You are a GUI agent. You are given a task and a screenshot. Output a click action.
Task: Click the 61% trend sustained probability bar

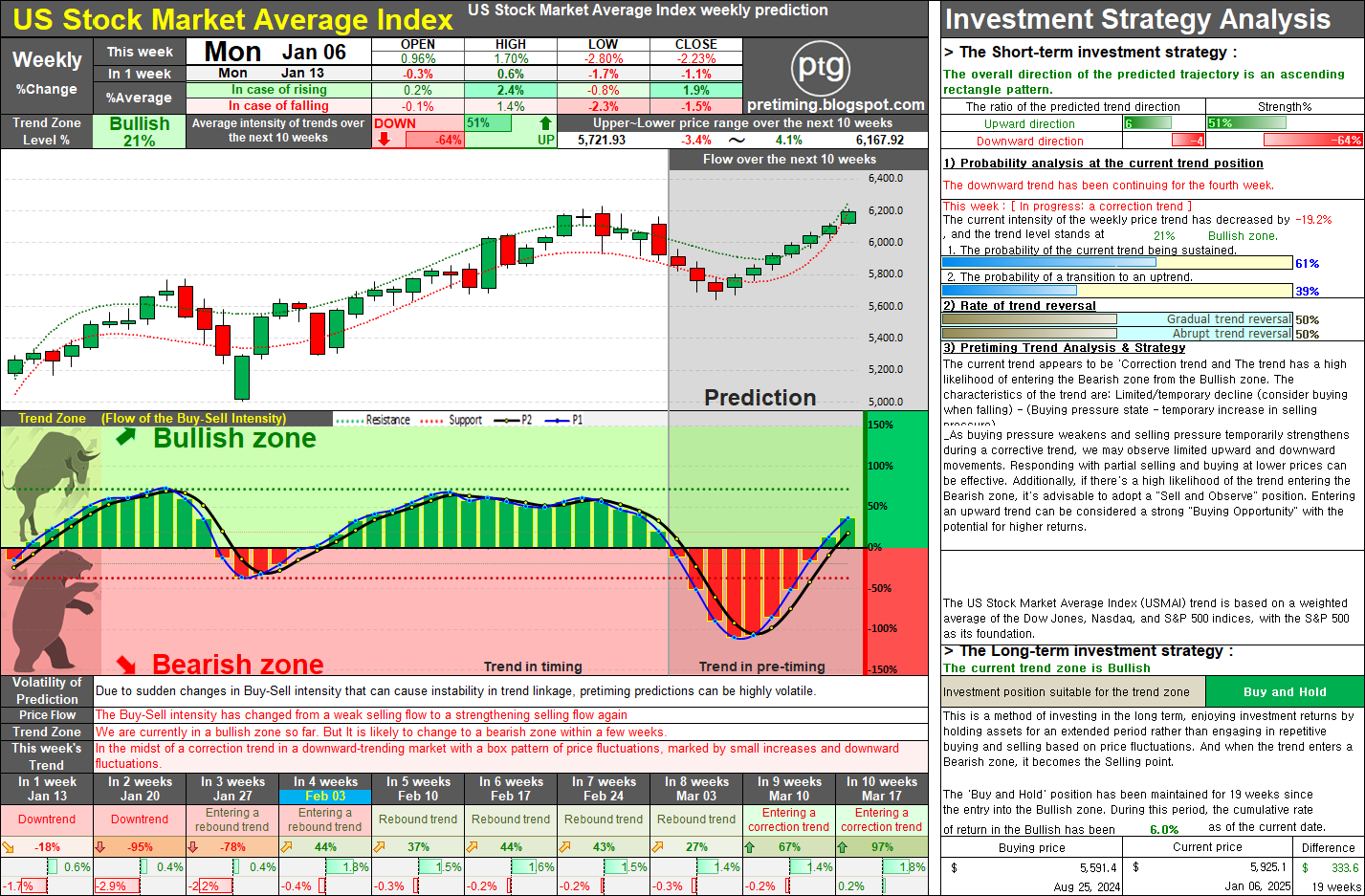pos(1117,262)
